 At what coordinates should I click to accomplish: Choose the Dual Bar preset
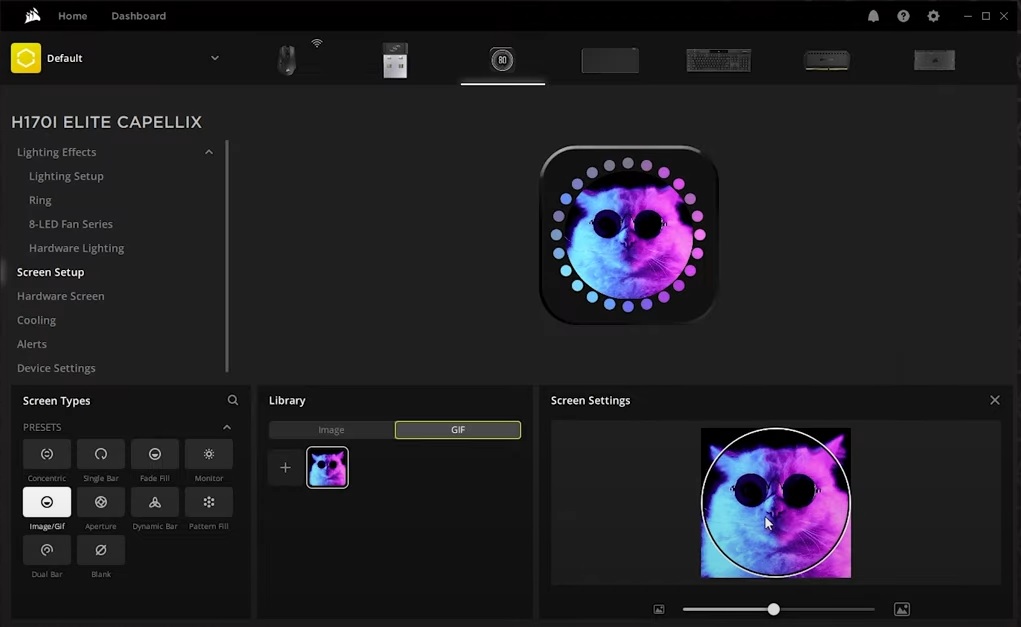pos(47,550)
